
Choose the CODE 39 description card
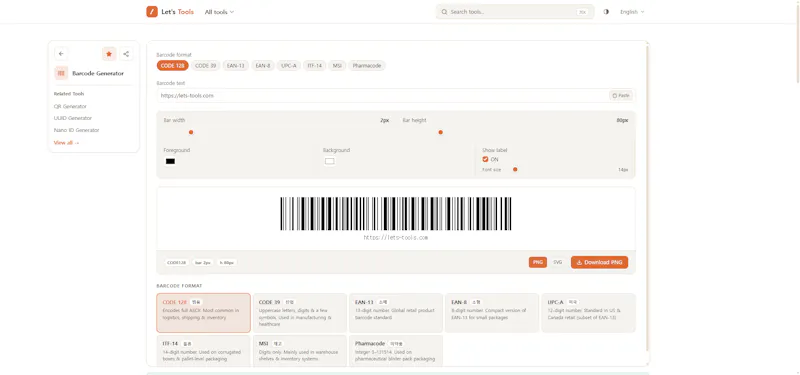299,313
